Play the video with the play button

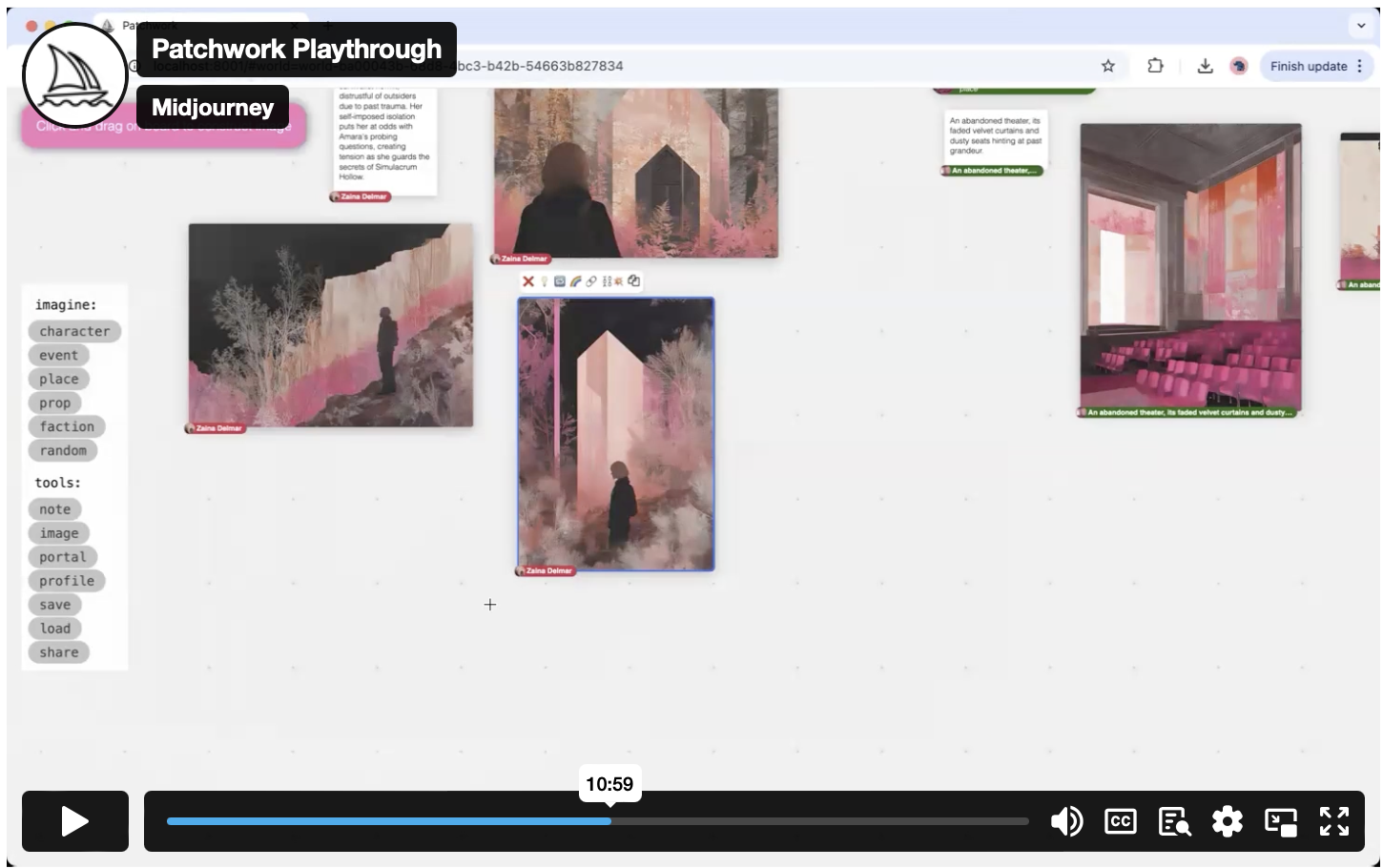[75, 821]
